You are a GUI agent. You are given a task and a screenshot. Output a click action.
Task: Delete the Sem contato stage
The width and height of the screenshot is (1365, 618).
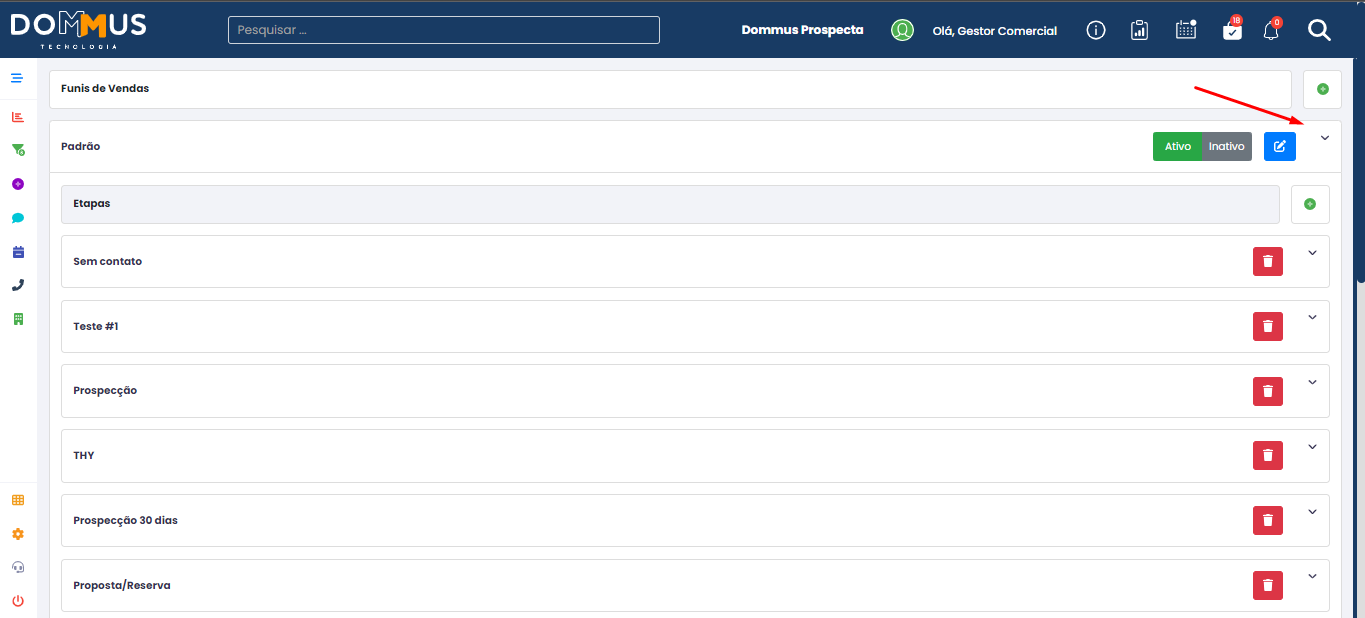tap(1268, 262)
